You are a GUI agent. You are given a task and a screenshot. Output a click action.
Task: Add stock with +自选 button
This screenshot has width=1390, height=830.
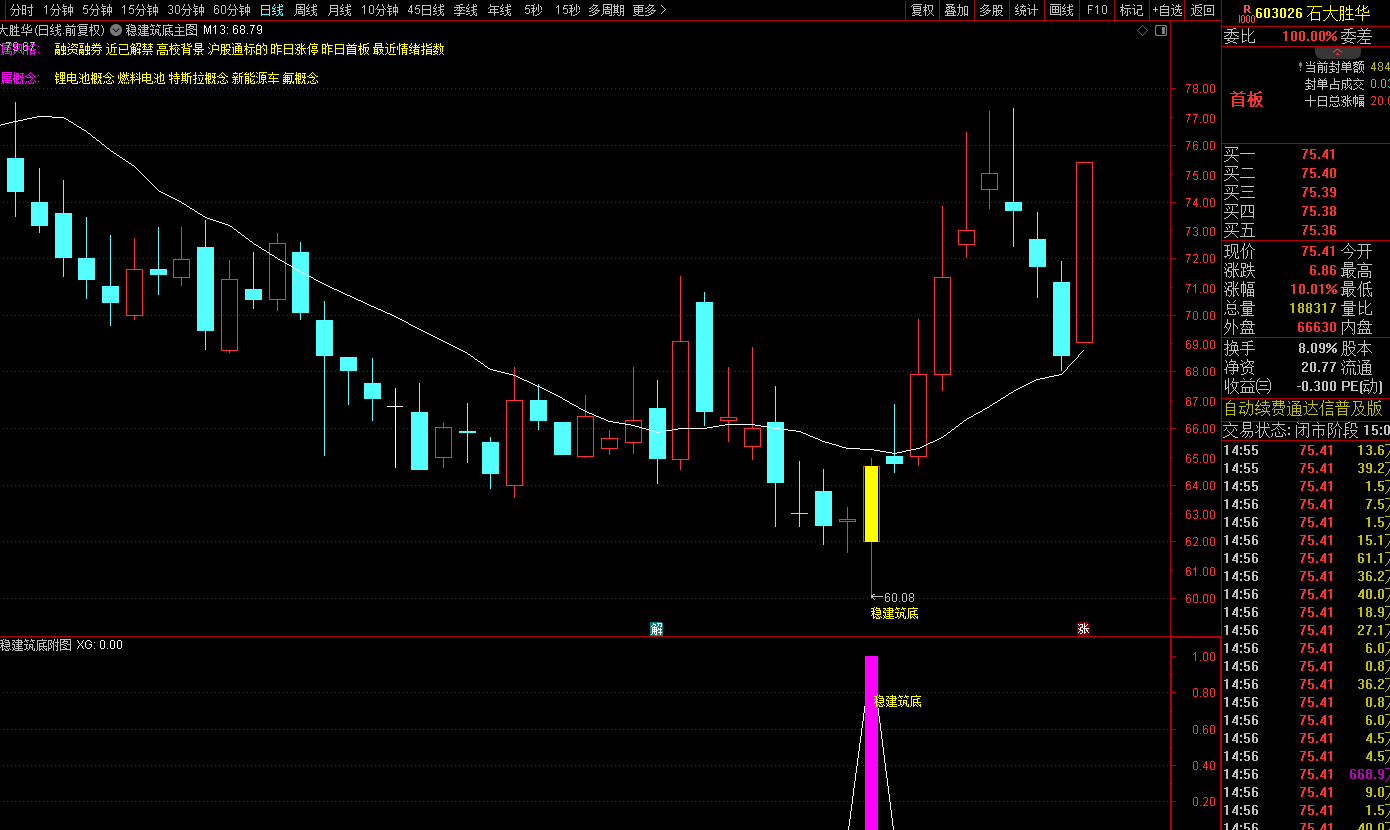pyautogui.click(x=1166, y=10)
